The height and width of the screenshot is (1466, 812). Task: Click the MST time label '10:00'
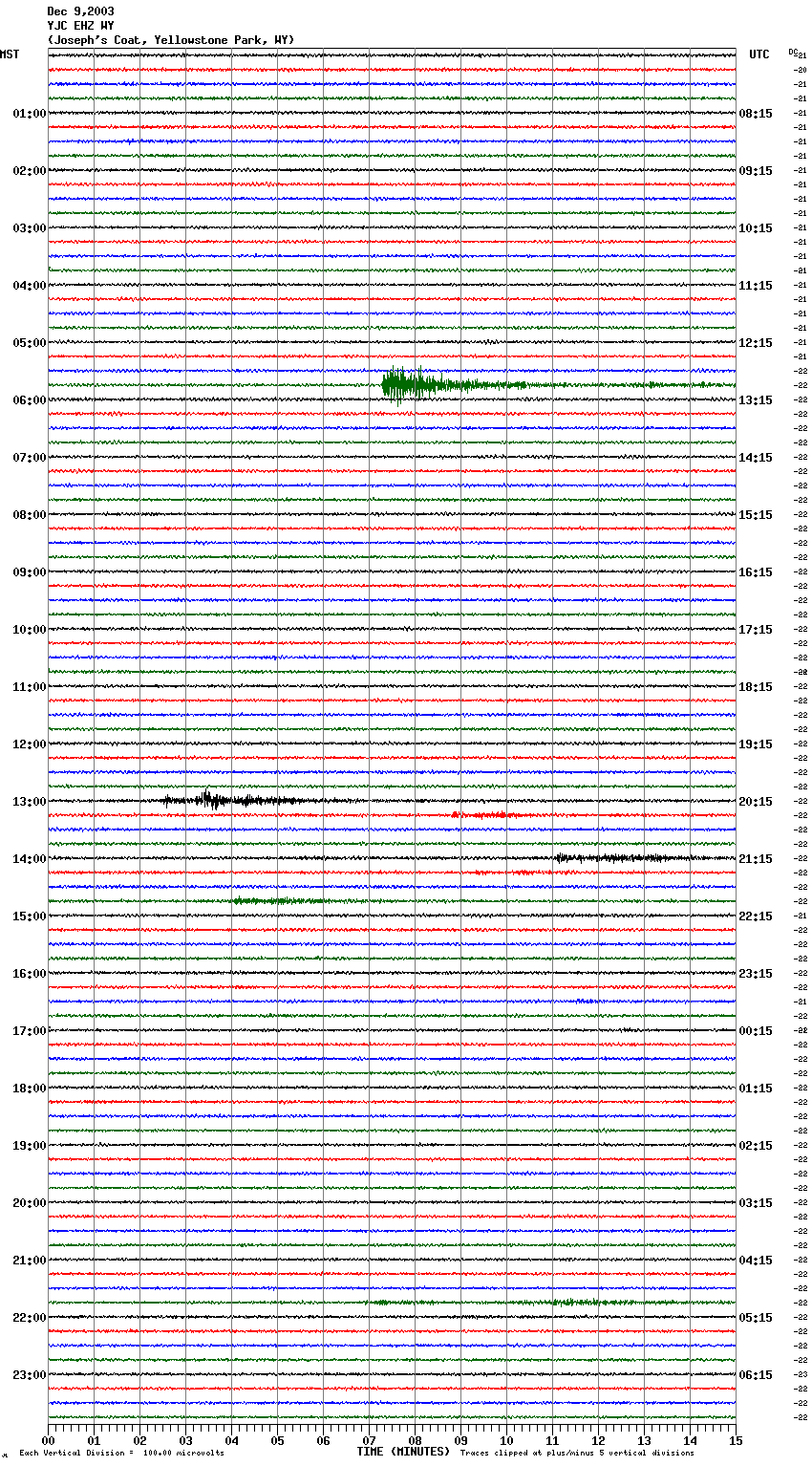[30, 630]
